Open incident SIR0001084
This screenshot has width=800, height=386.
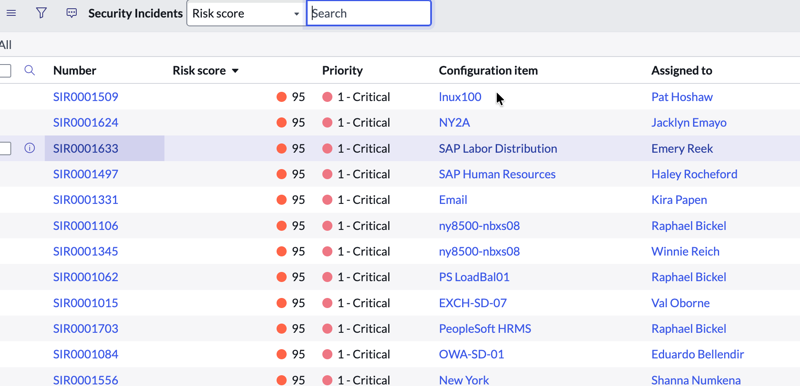[86, 354]
